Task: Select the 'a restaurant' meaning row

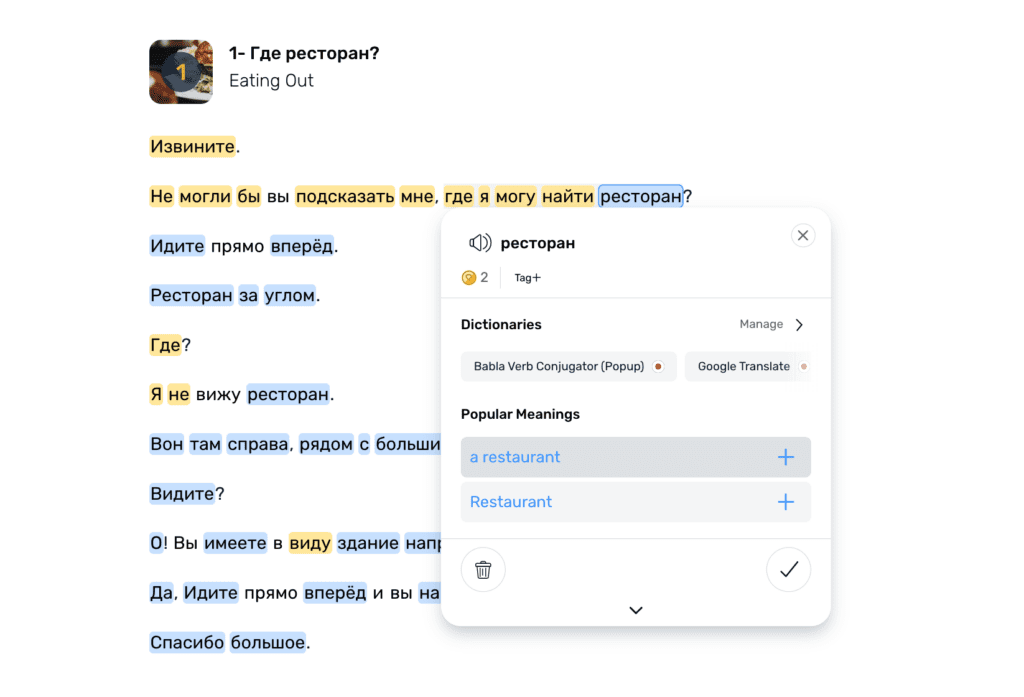Action: coord(600,457)
